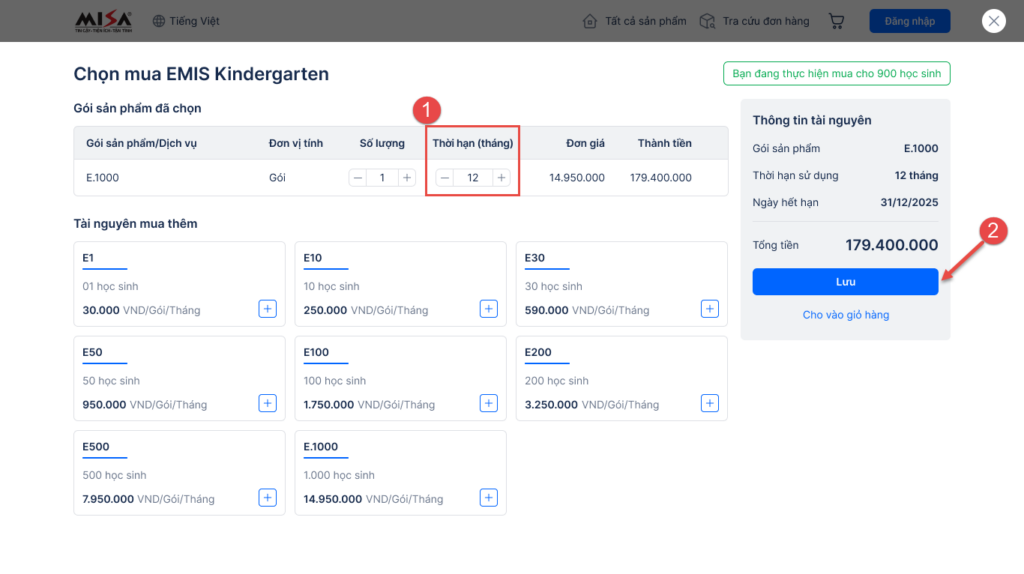Add the E200 package with plus icon
1024x574 pixels.
tap(710, 403)
